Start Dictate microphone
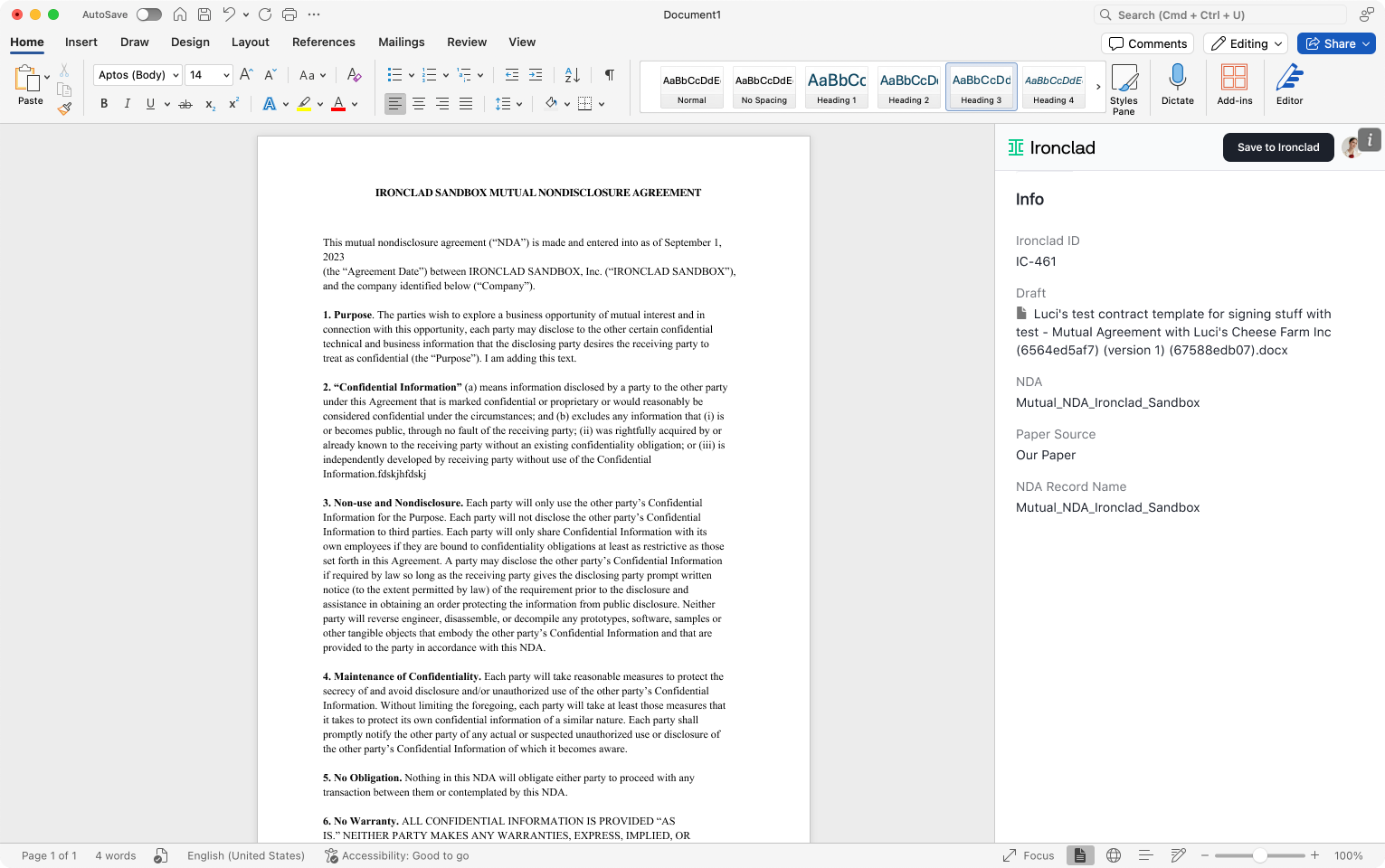The width and height of the screenshot is (1385, 868). click(x=1178, y=84)
